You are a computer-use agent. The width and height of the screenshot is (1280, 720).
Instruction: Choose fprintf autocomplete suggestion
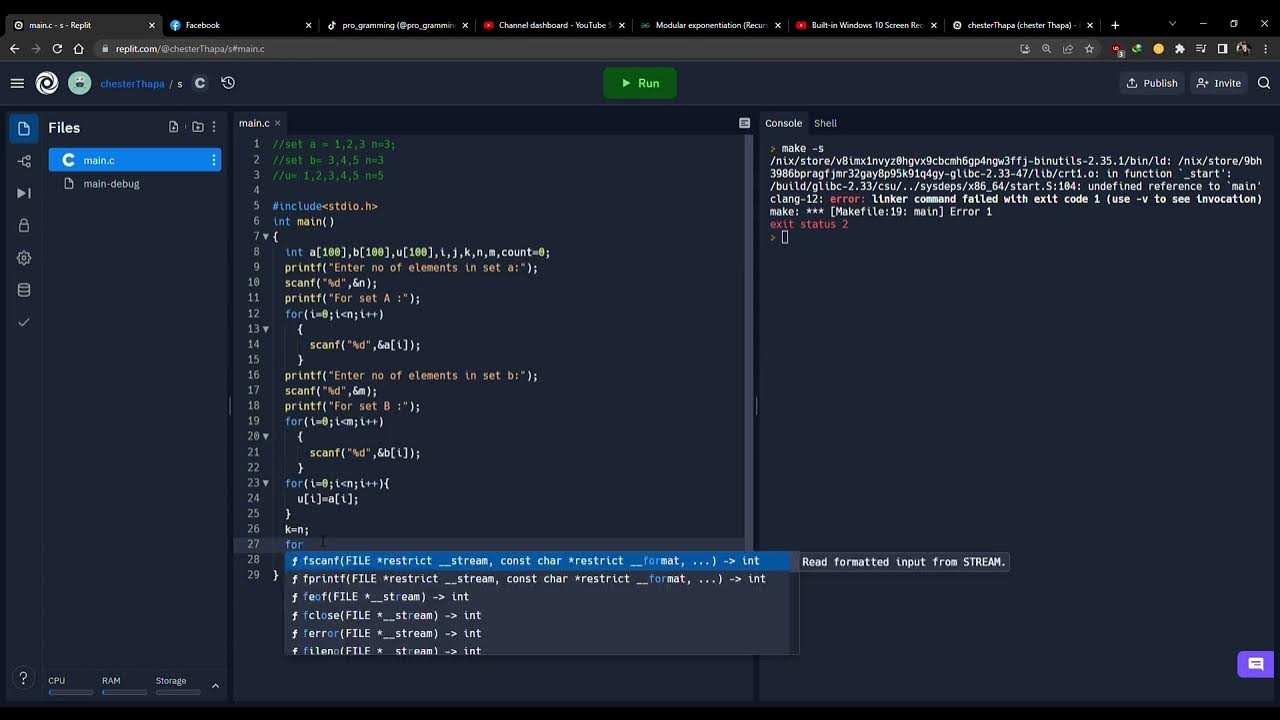[x=539, y=579]
